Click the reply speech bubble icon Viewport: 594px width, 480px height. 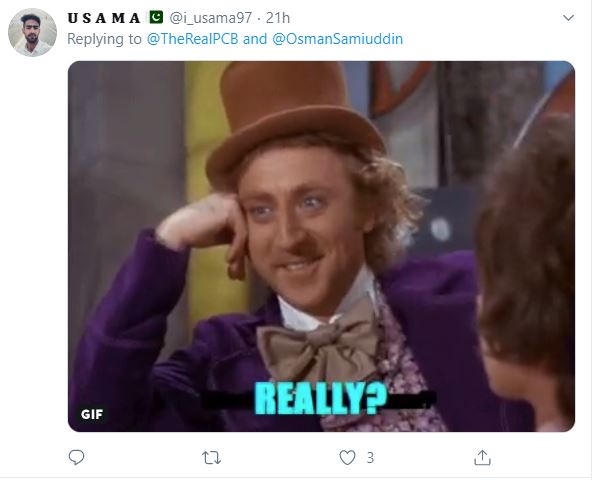(76, 457)
